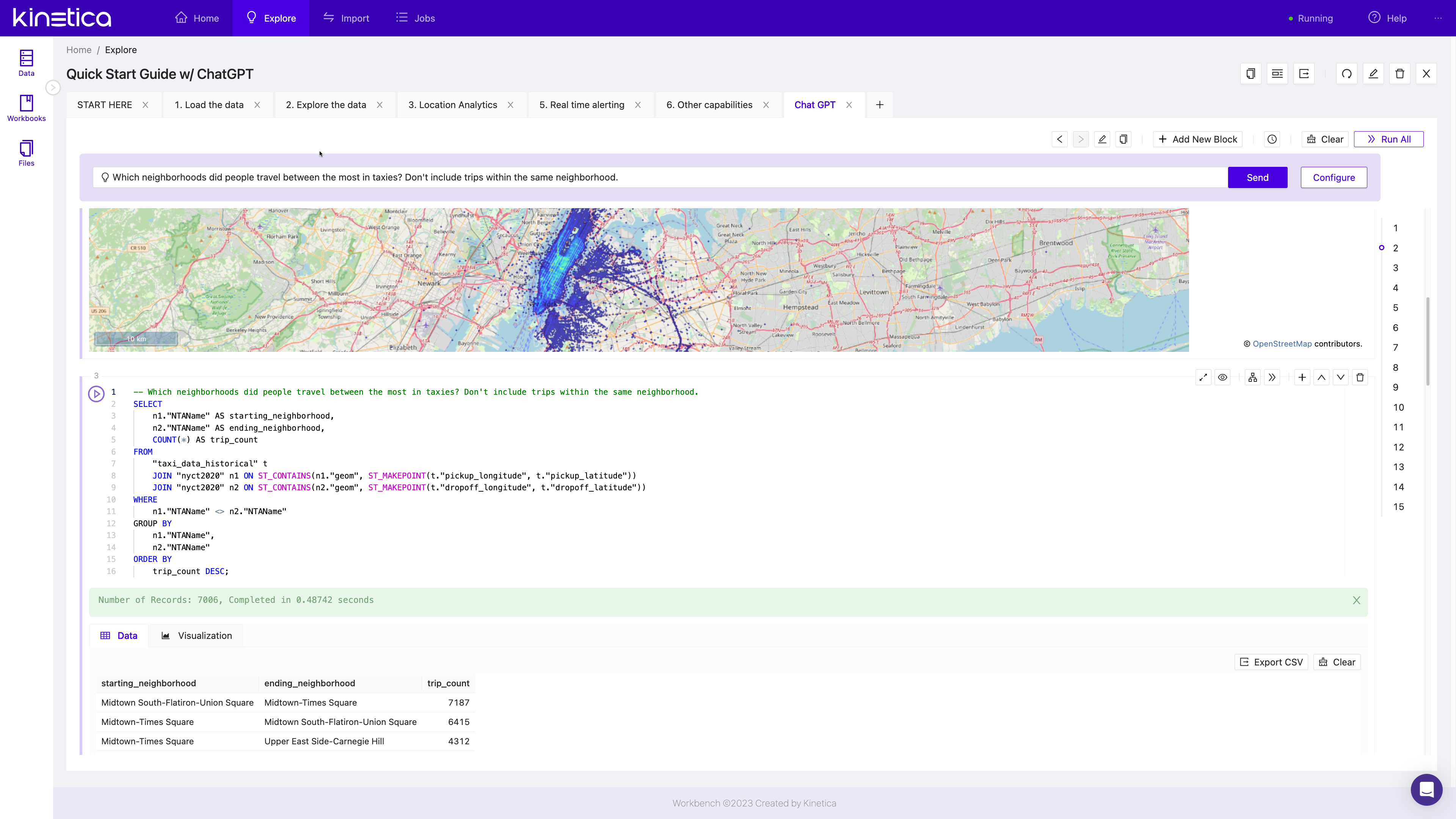Image resolution: width=1456 pixels, height=819 pixels.
Task: Open the Jobs navigation item
Action: (x=416, y=18)
